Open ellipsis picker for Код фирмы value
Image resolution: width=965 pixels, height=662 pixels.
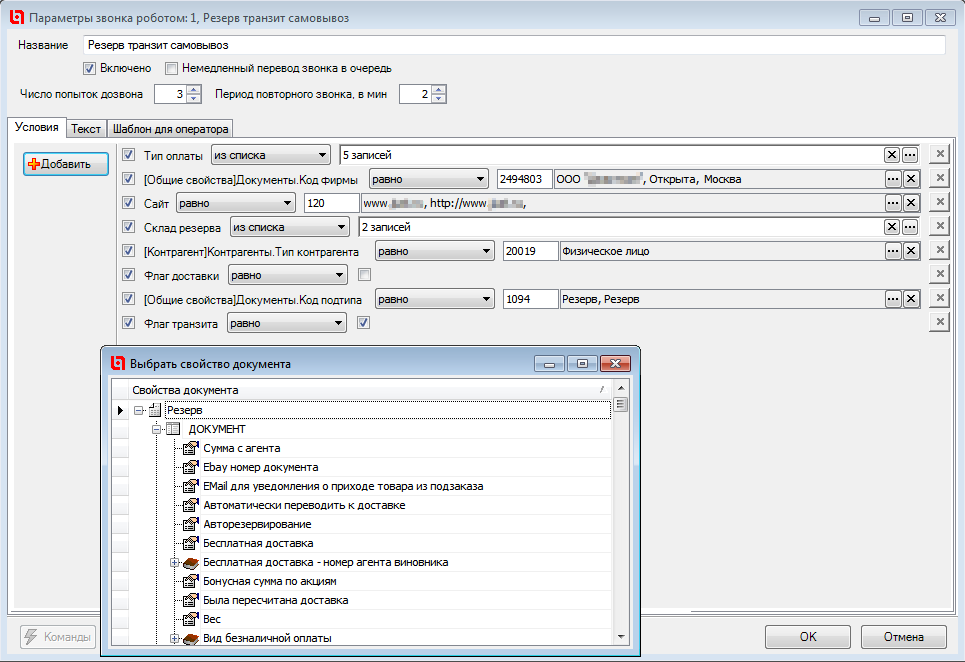point(893,179)
